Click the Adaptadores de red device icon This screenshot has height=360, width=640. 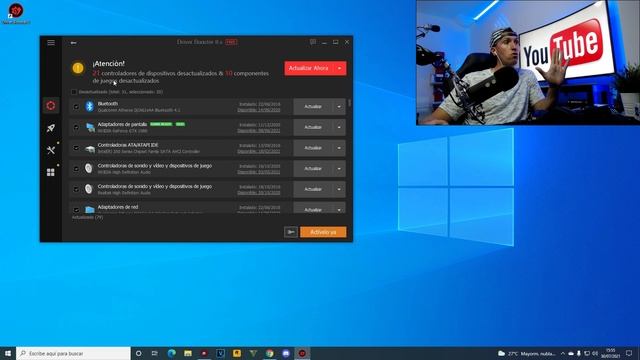[x=90, y=209]
